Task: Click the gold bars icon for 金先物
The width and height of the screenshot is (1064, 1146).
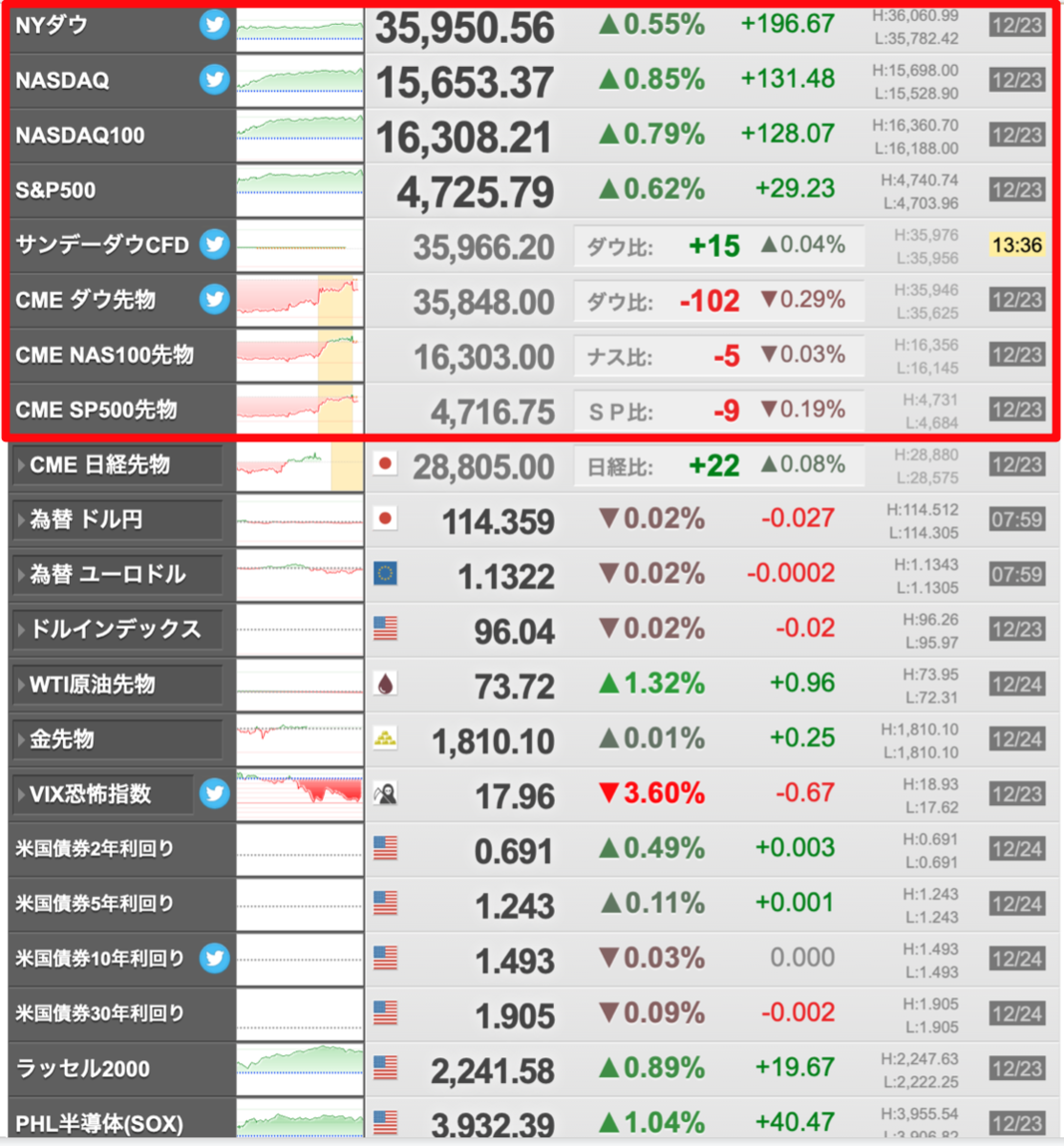Action: pos(385,738)
